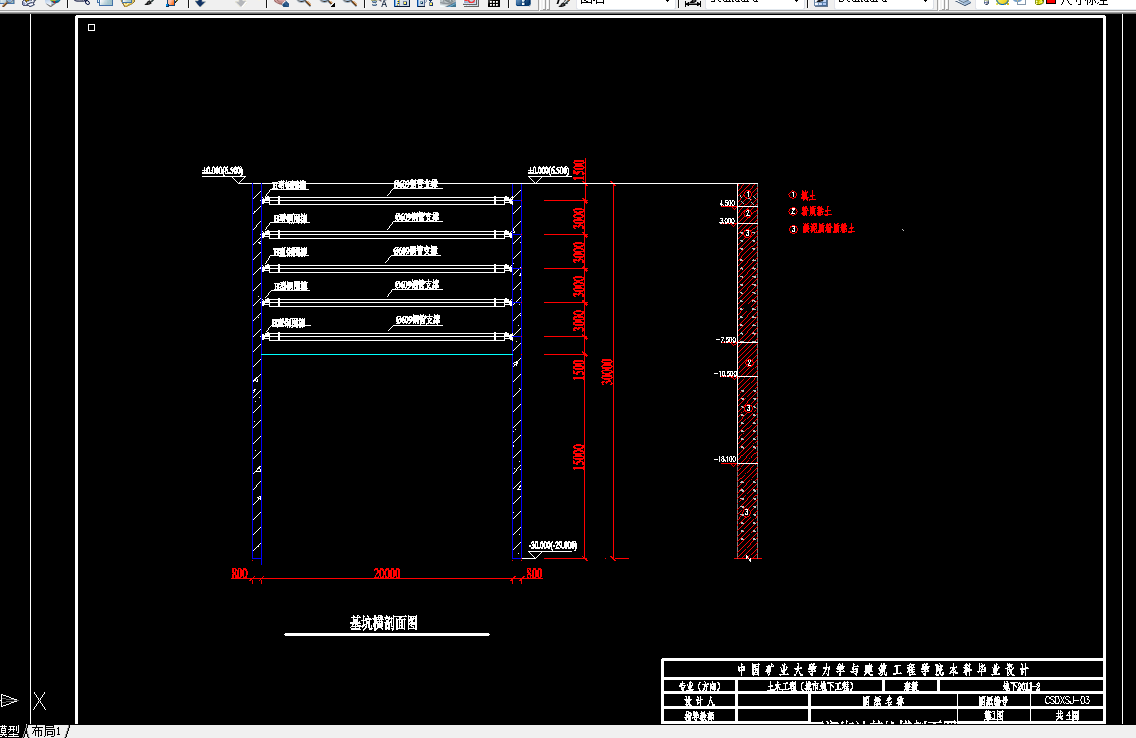Image resolution: width=1136 pixels, height=738 pixels.
Task: Click the X mark beside the triangle icon
Action: tap(39, 700)
